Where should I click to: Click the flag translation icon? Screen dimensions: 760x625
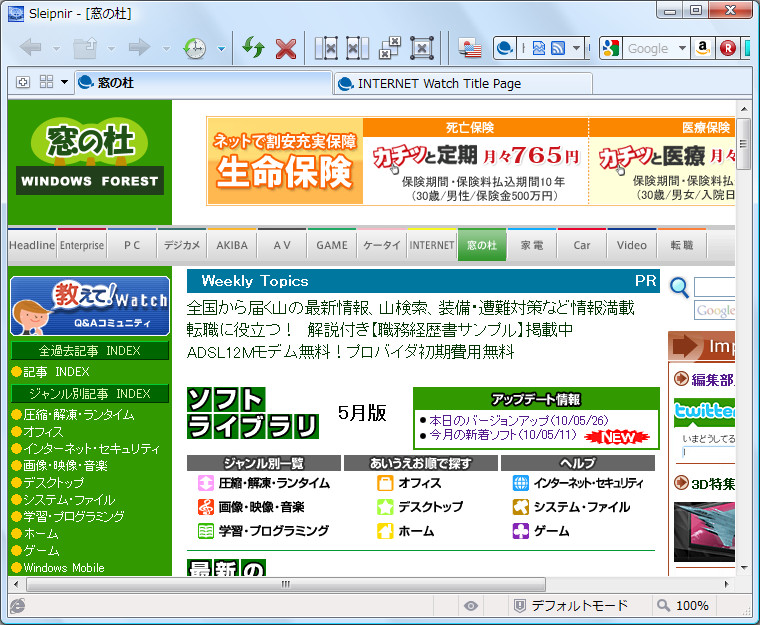(x=470, y=48)
